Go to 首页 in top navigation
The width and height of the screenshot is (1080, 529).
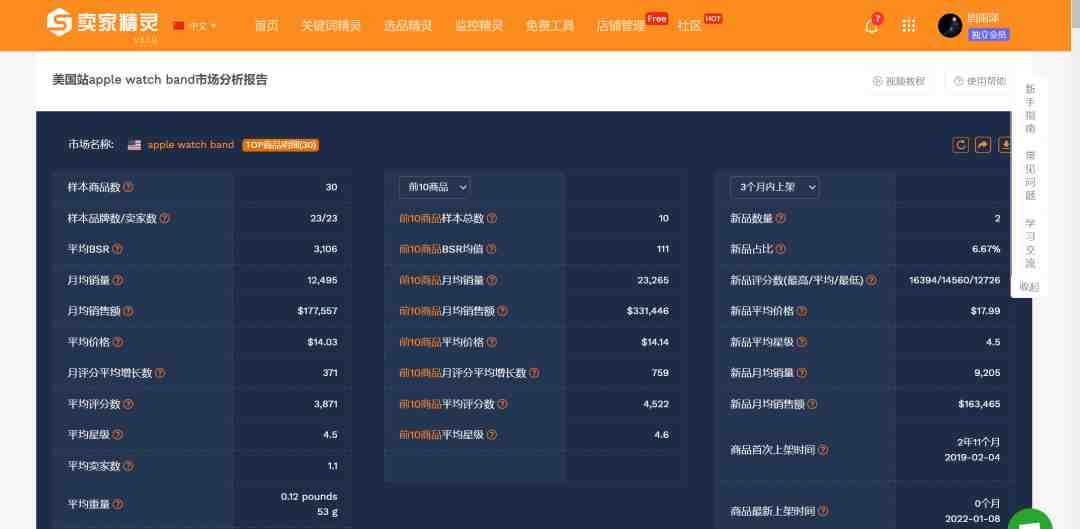(x=267, y=25)
